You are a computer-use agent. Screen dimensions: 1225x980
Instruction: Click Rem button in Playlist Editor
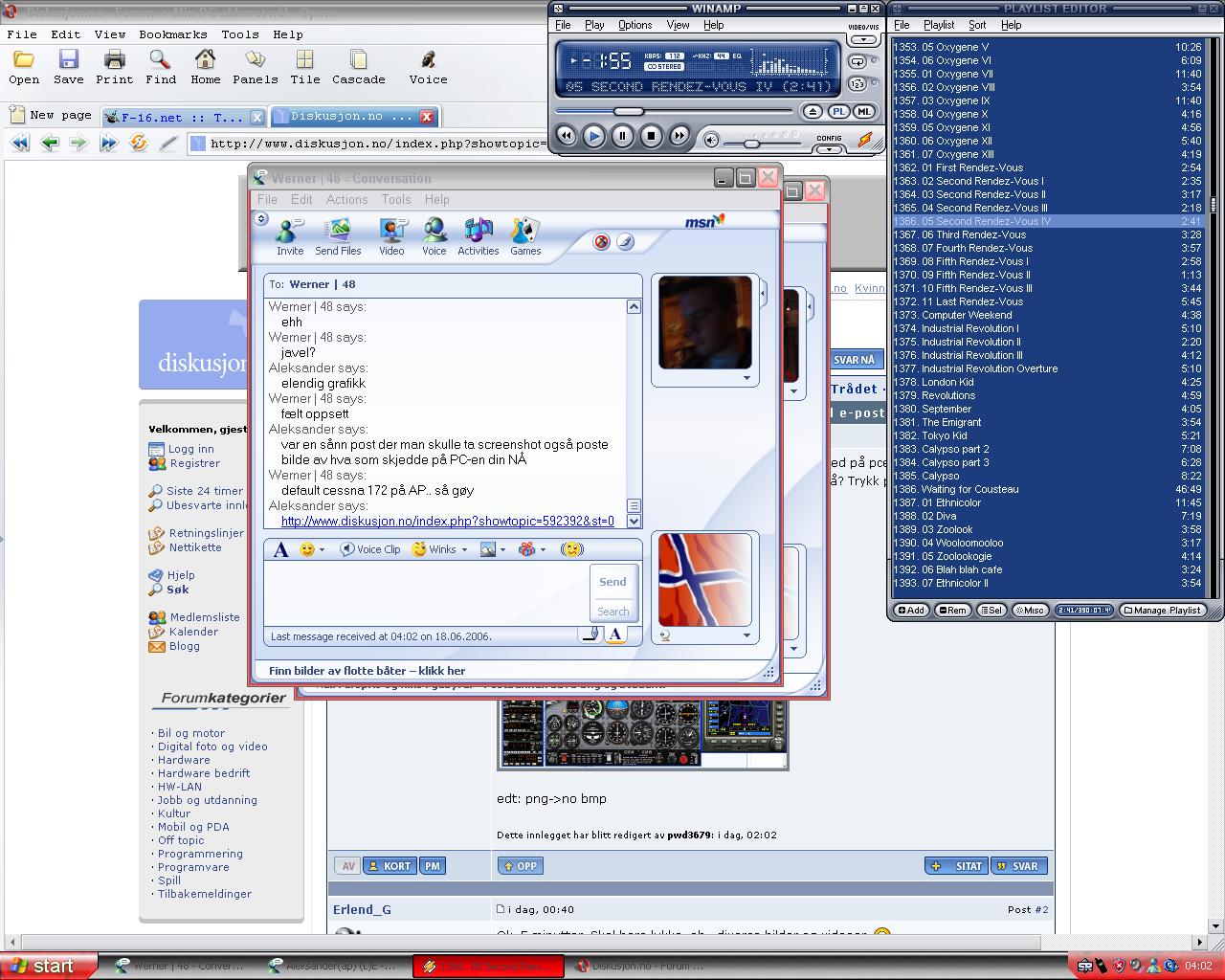point(952,610)
